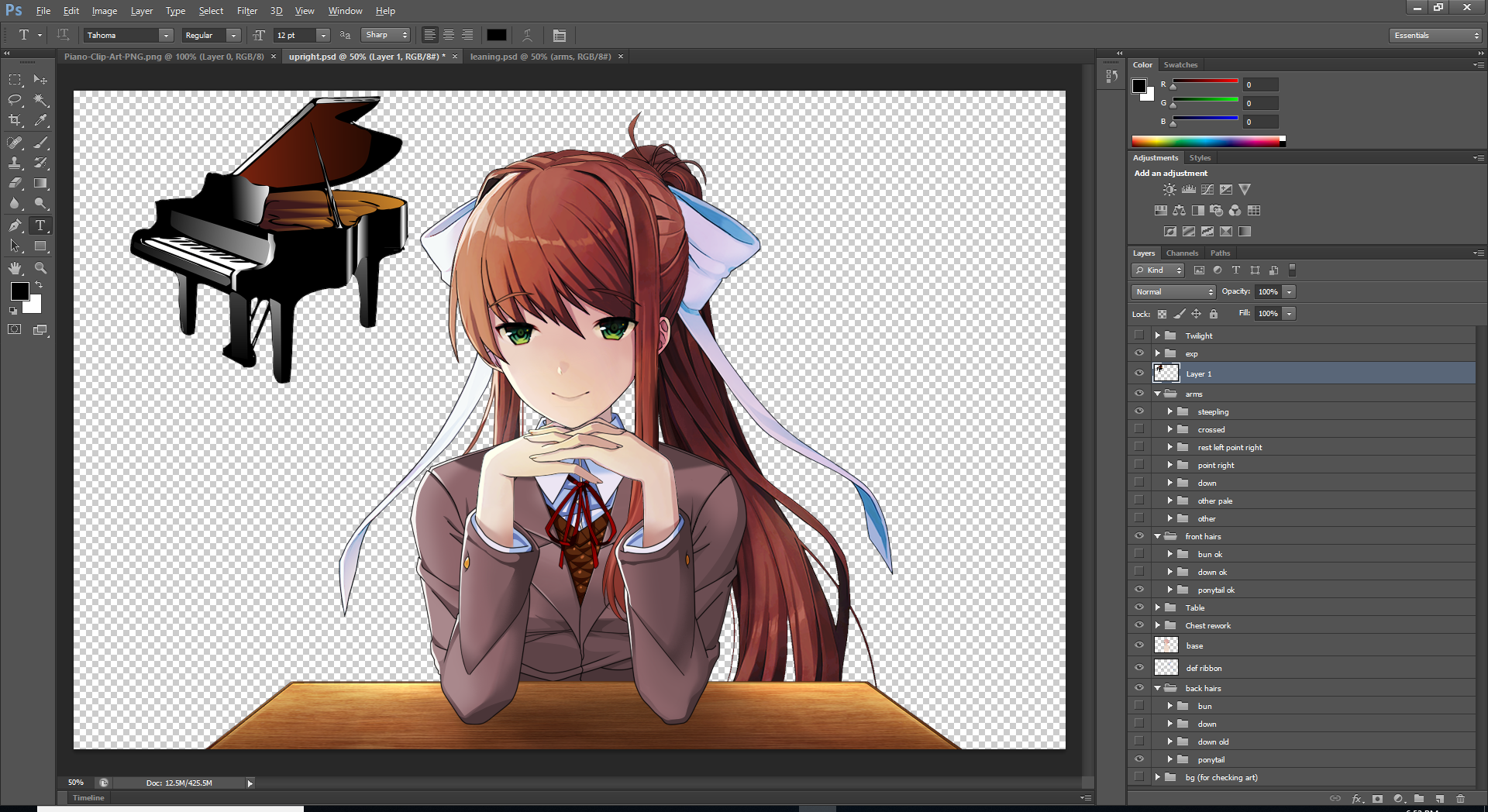Select the Move tool
1488x812 pixels.
coord(40,80)
